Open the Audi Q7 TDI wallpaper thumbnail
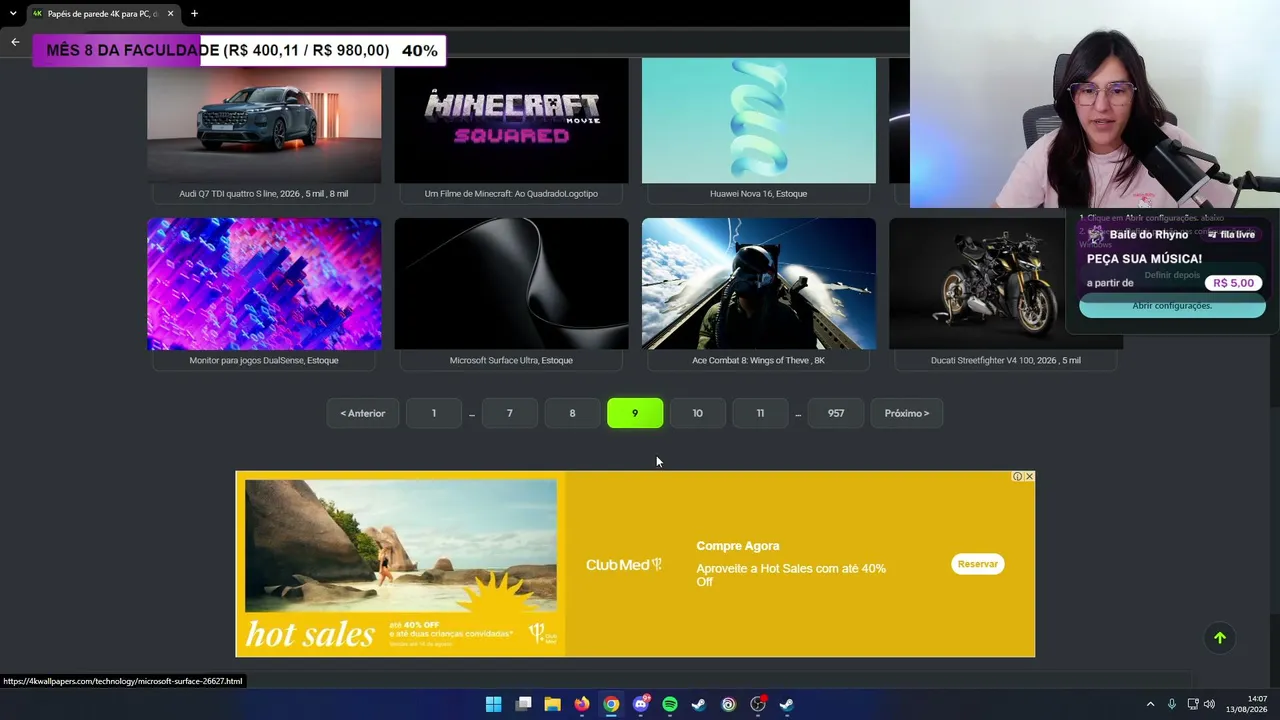This screenshot has height=720, width=1280. click(x=264, y=120)
